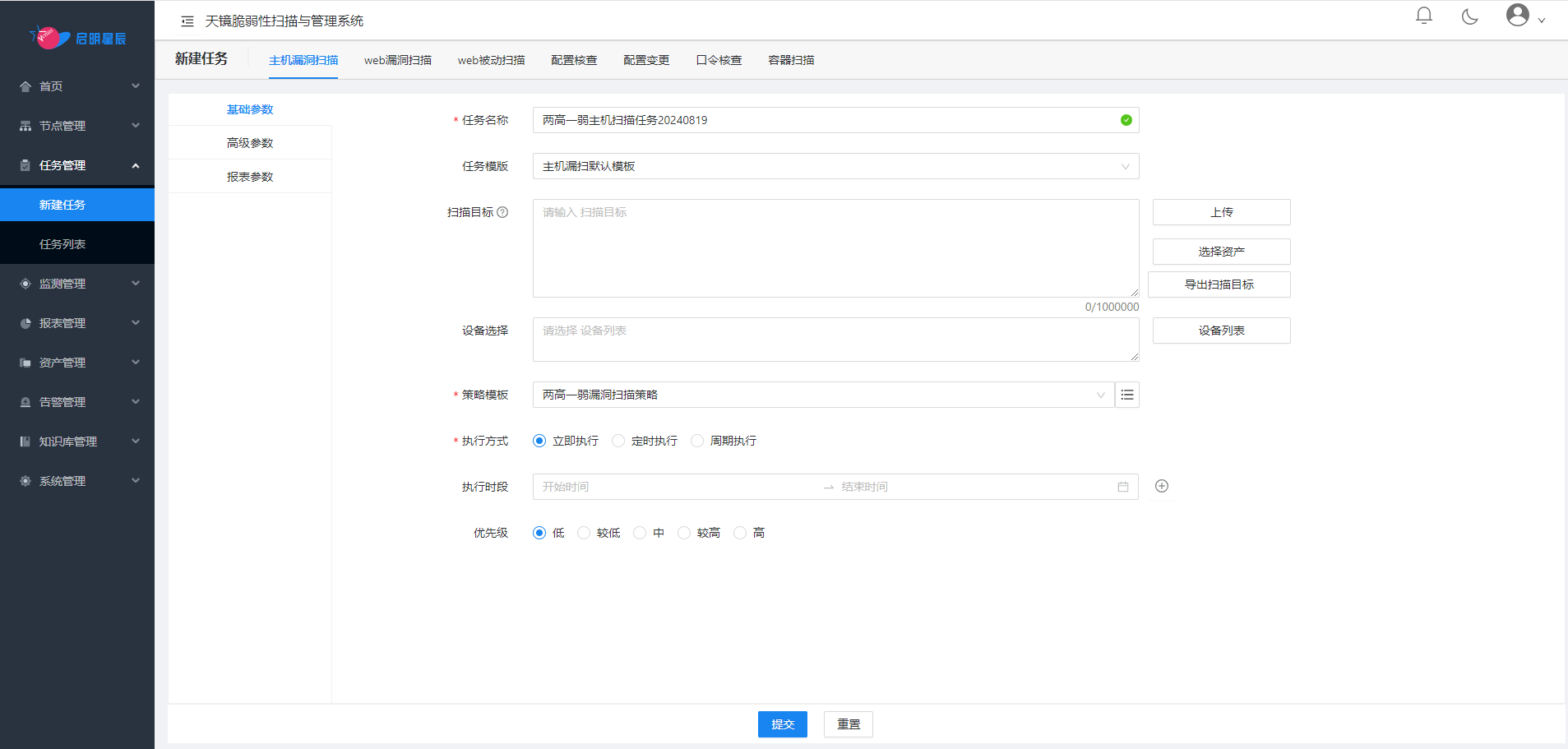Collapse the sidebar with the hamburger icon

point(187,20)
